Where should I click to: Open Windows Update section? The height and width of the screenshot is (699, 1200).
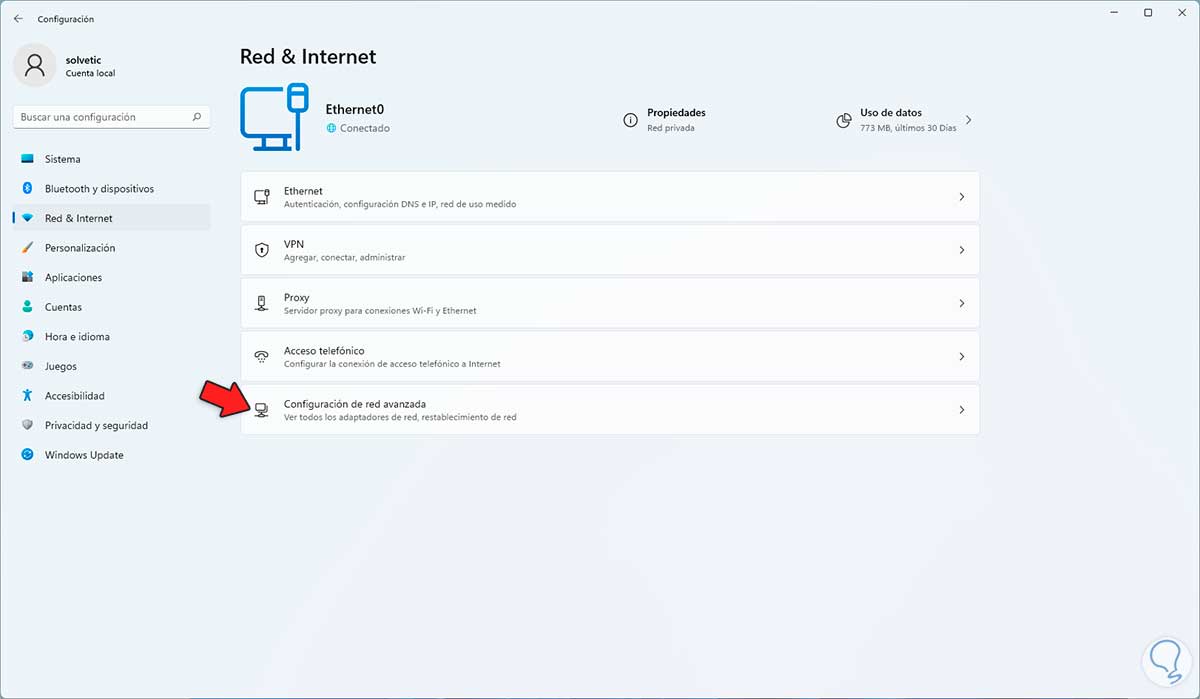(112, 455)
